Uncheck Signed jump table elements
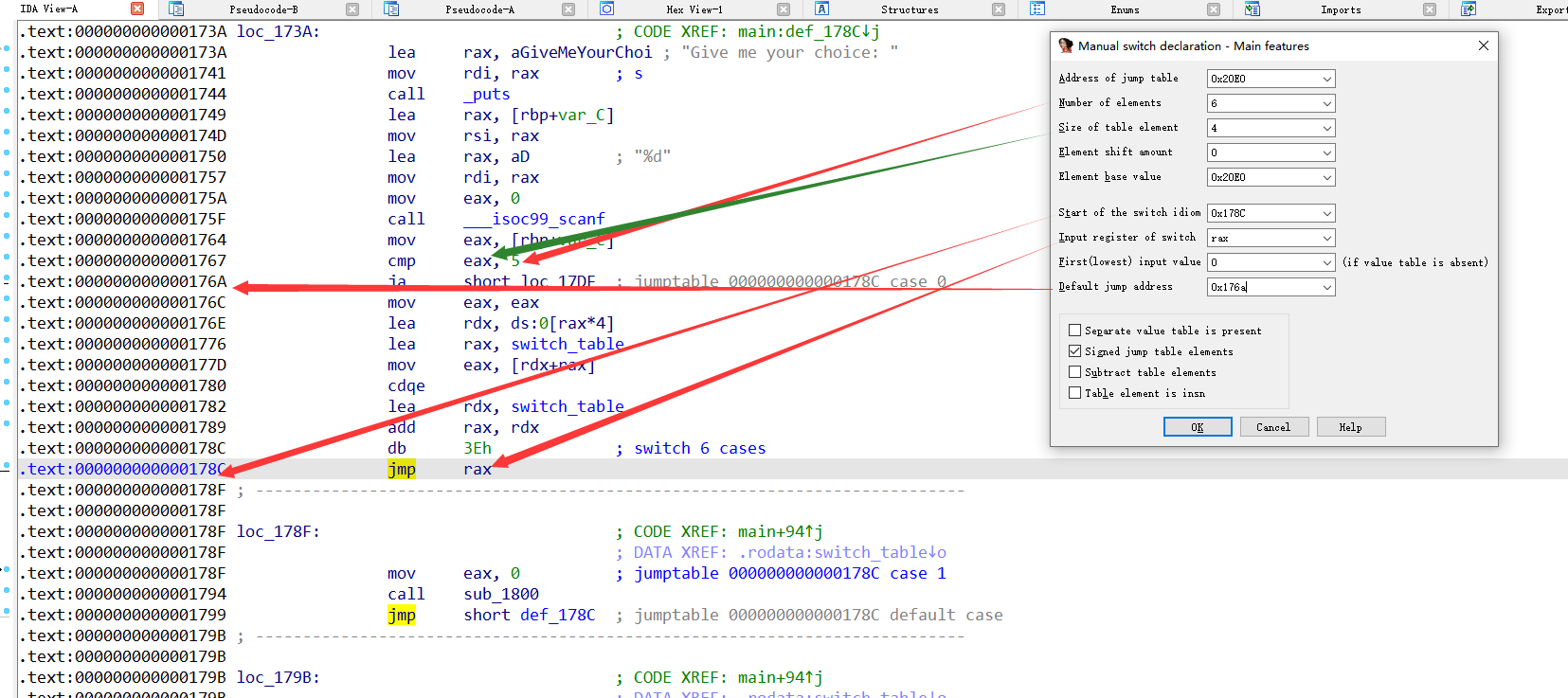This screenshot has width=1568, height=698. point(1074,351)
